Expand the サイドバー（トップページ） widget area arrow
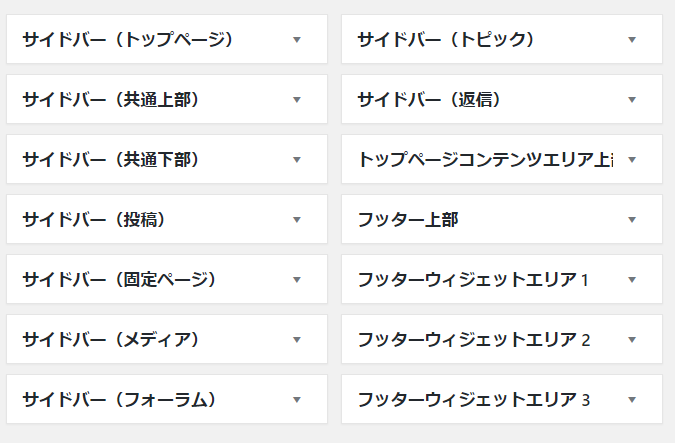 coord(297,40)
